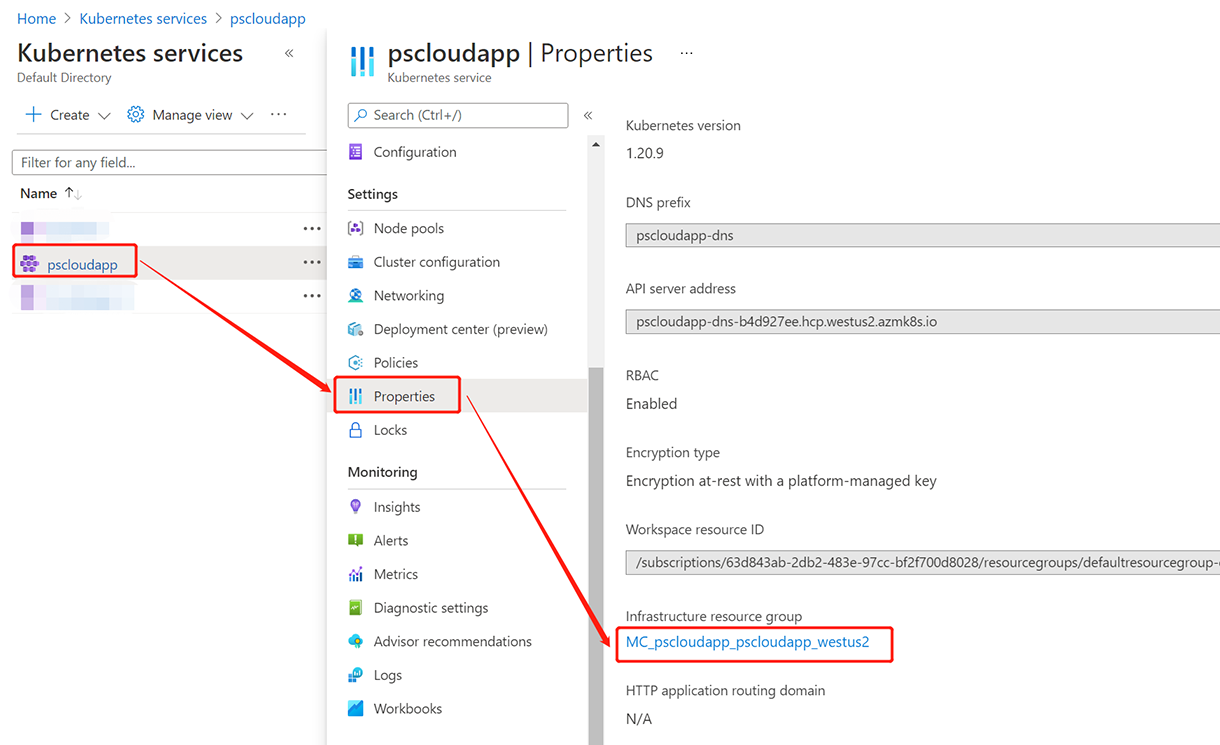Click the Filter for any field box
Image resolution: width=1220 pixels, height=745 pixels.
(x=168, y=162)
